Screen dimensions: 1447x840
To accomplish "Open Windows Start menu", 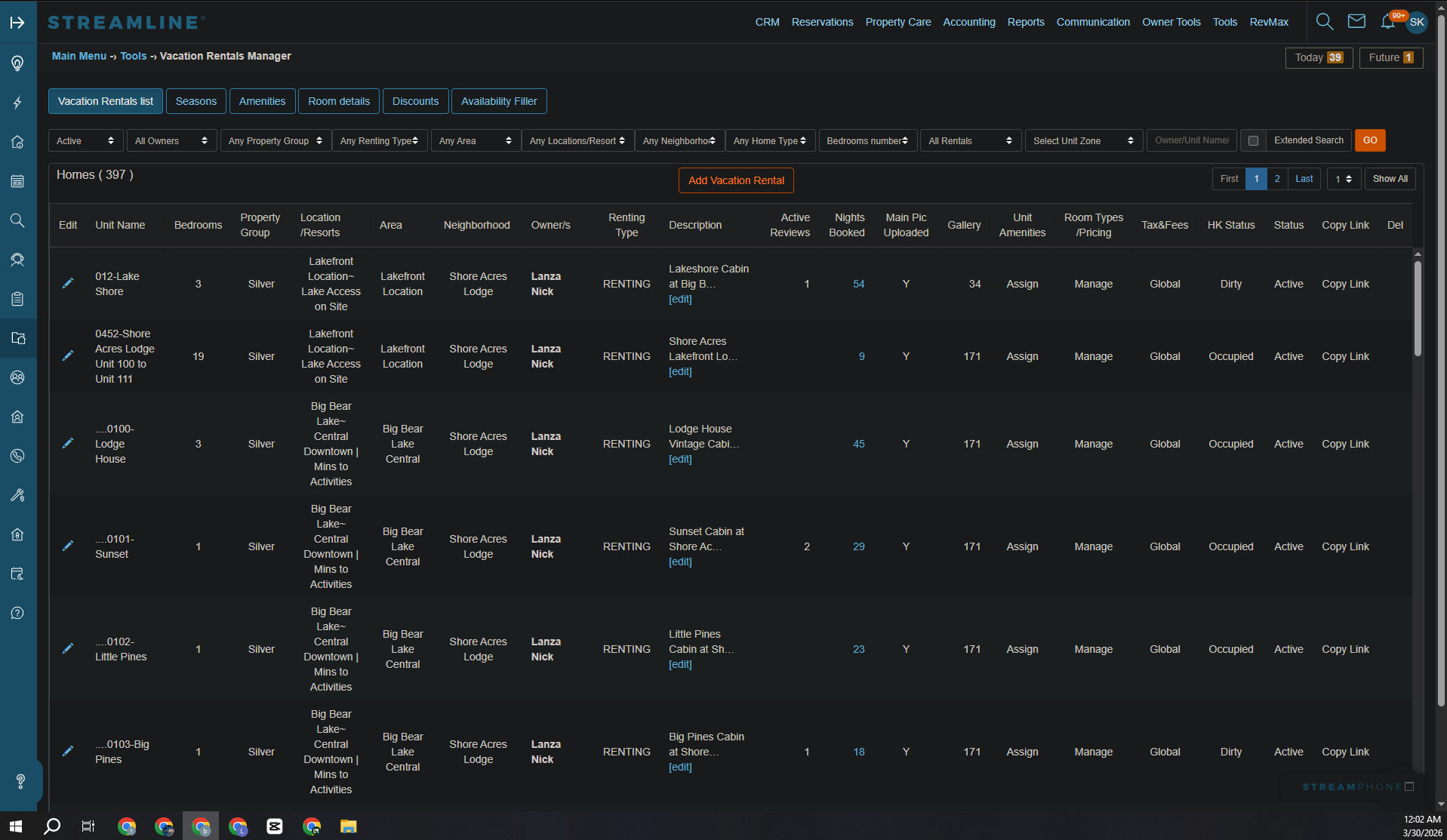I will click(16, 826).
